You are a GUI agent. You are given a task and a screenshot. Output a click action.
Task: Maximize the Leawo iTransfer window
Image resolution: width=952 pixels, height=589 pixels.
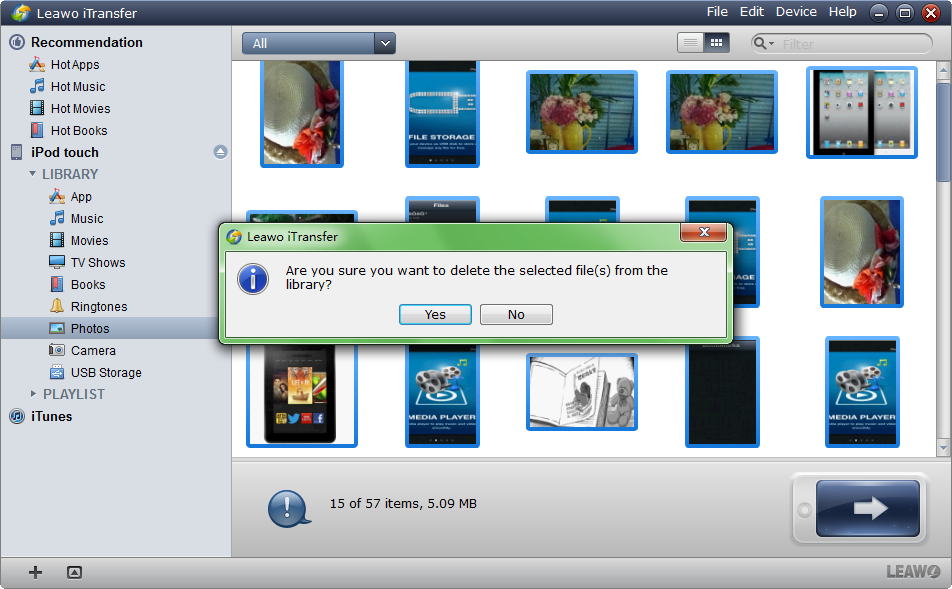(905, 13)
